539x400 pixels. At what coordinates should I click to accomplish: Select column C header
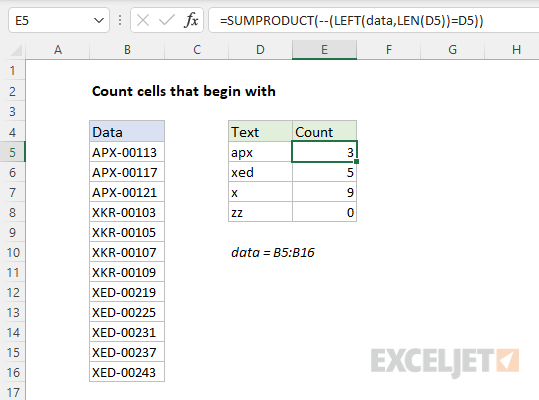point(197,50)
